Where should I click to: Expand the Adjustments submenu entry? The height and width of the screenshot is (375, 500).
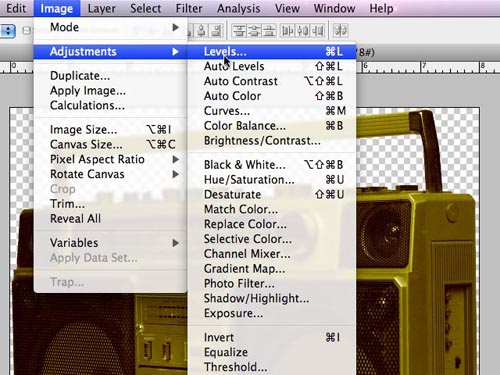[x=111, y=52]
